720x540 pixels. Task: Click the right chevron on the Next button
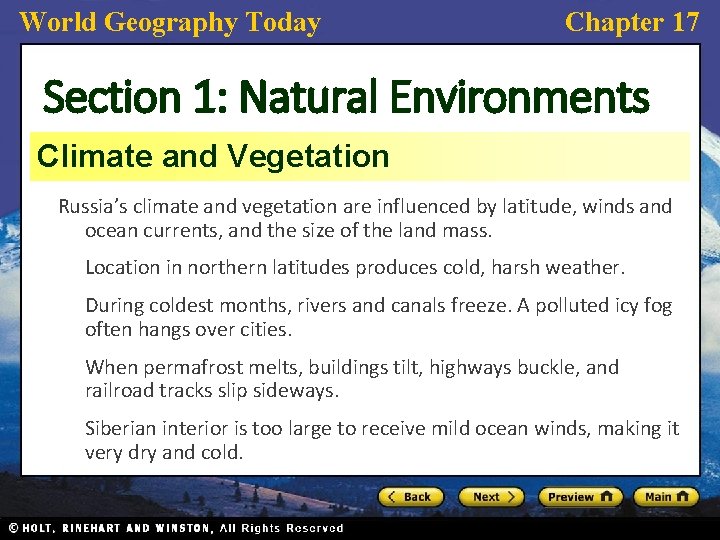pyautogui.click(x=511, y=497)
